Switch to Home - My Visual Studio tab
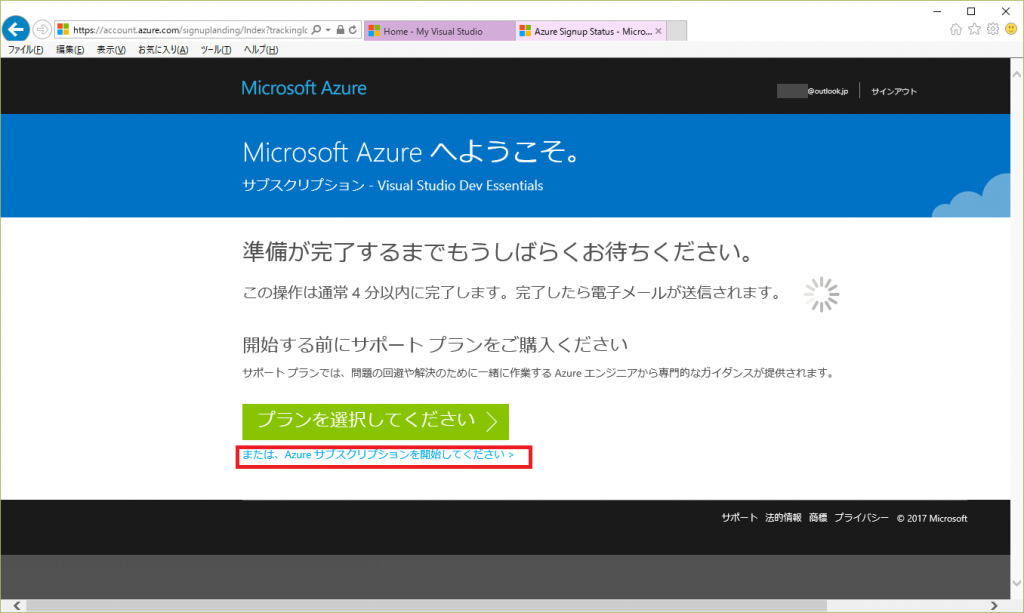This screenshot has height=613, width=1024. click(440, 31)
